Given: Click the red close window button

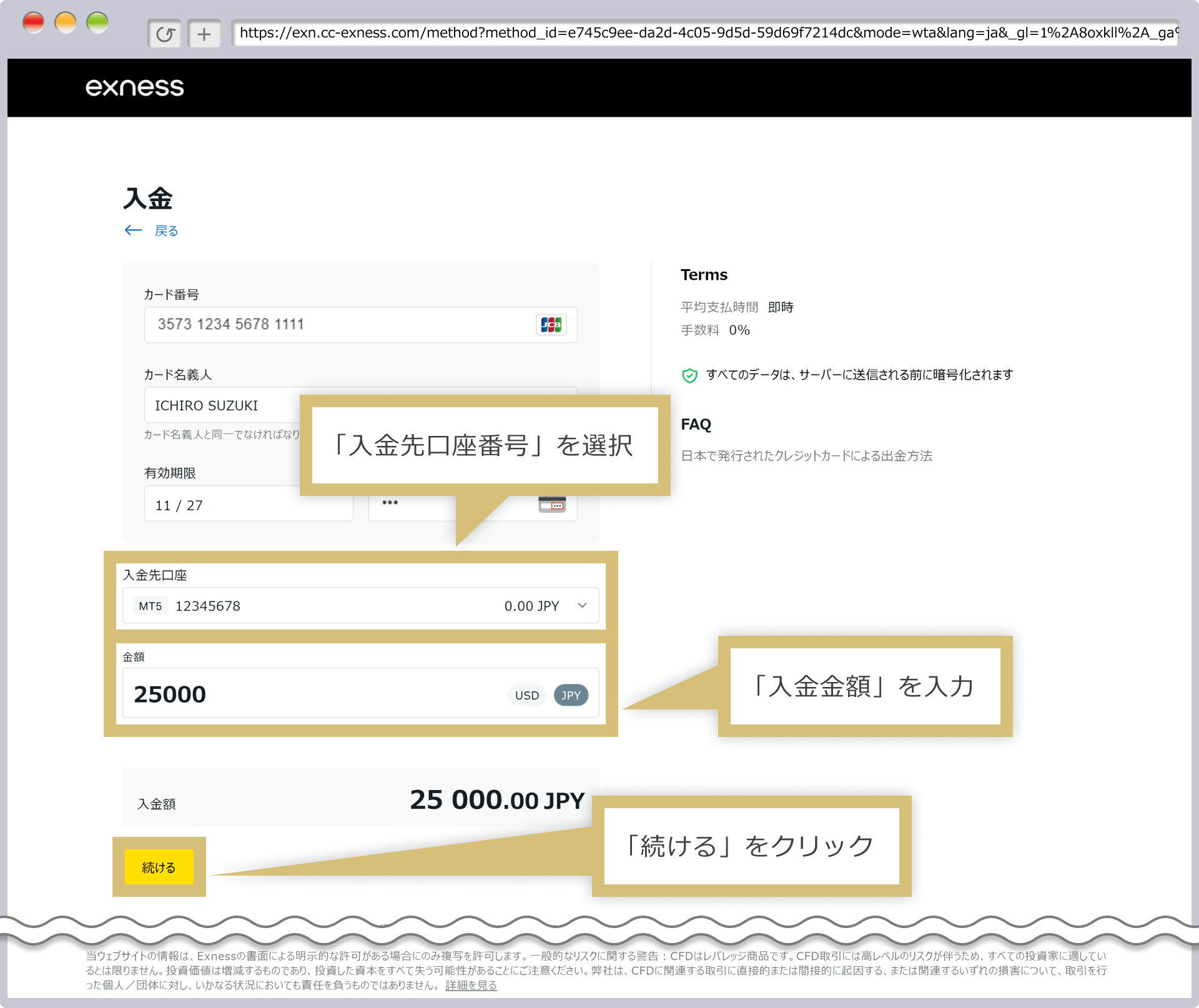Looking at the screenshot, I should click(x=33, y=23).
